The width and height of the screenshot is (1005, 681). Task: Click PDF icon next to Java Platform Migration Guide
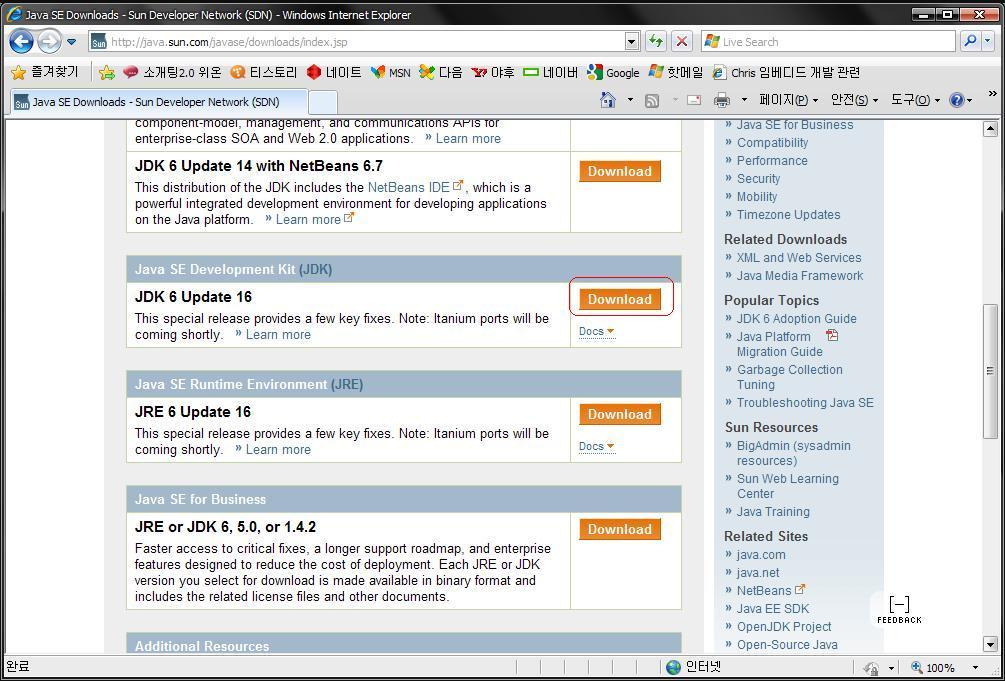tap(832, 335)
